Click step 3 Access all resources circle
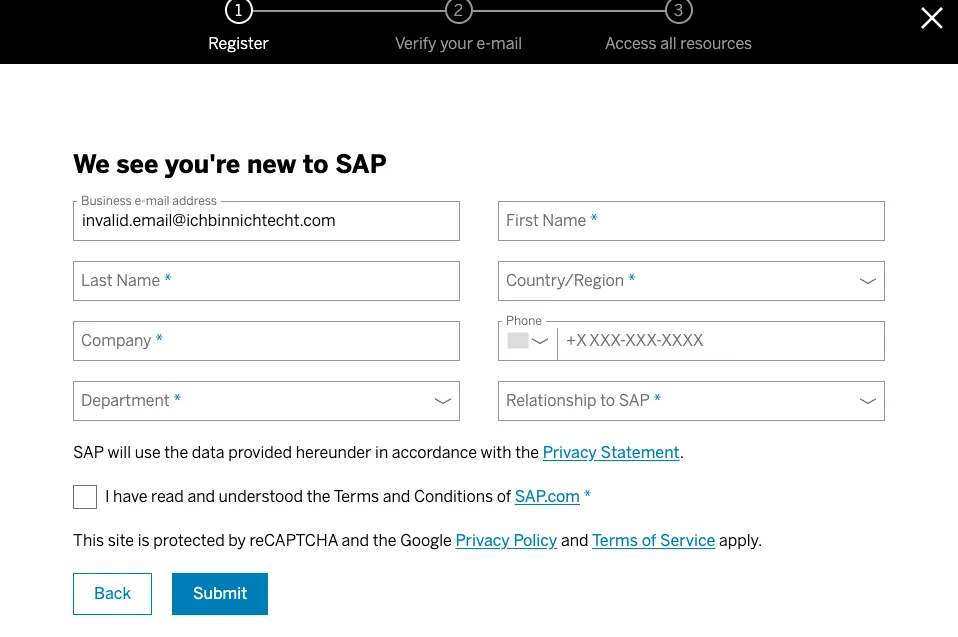The height and width of the screenshot is (637, 958). pyautogui.click(x=678, y=11)
